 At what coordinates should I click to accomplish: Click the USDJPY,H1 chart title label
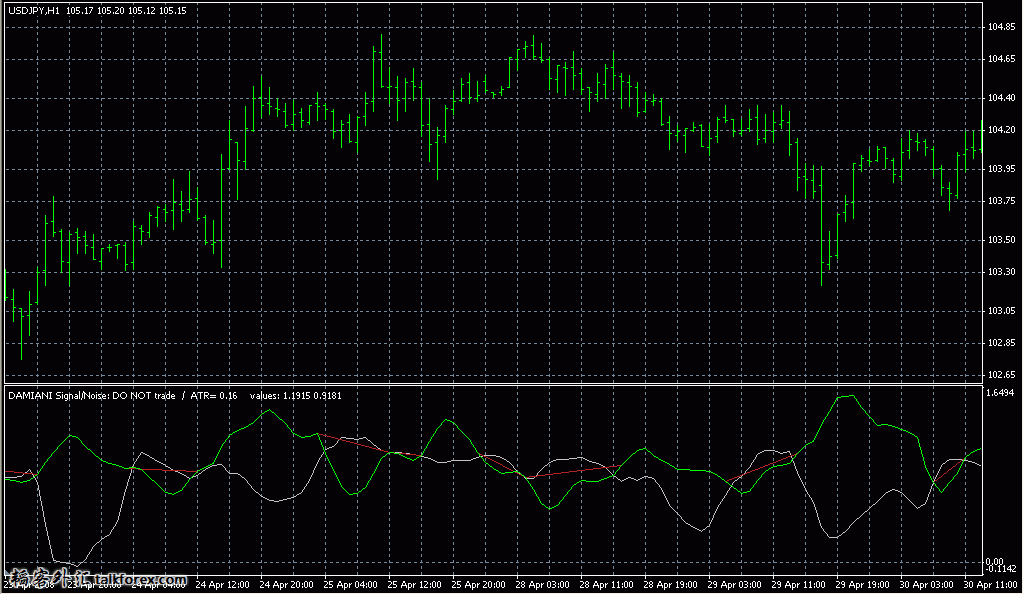(36, 9)
